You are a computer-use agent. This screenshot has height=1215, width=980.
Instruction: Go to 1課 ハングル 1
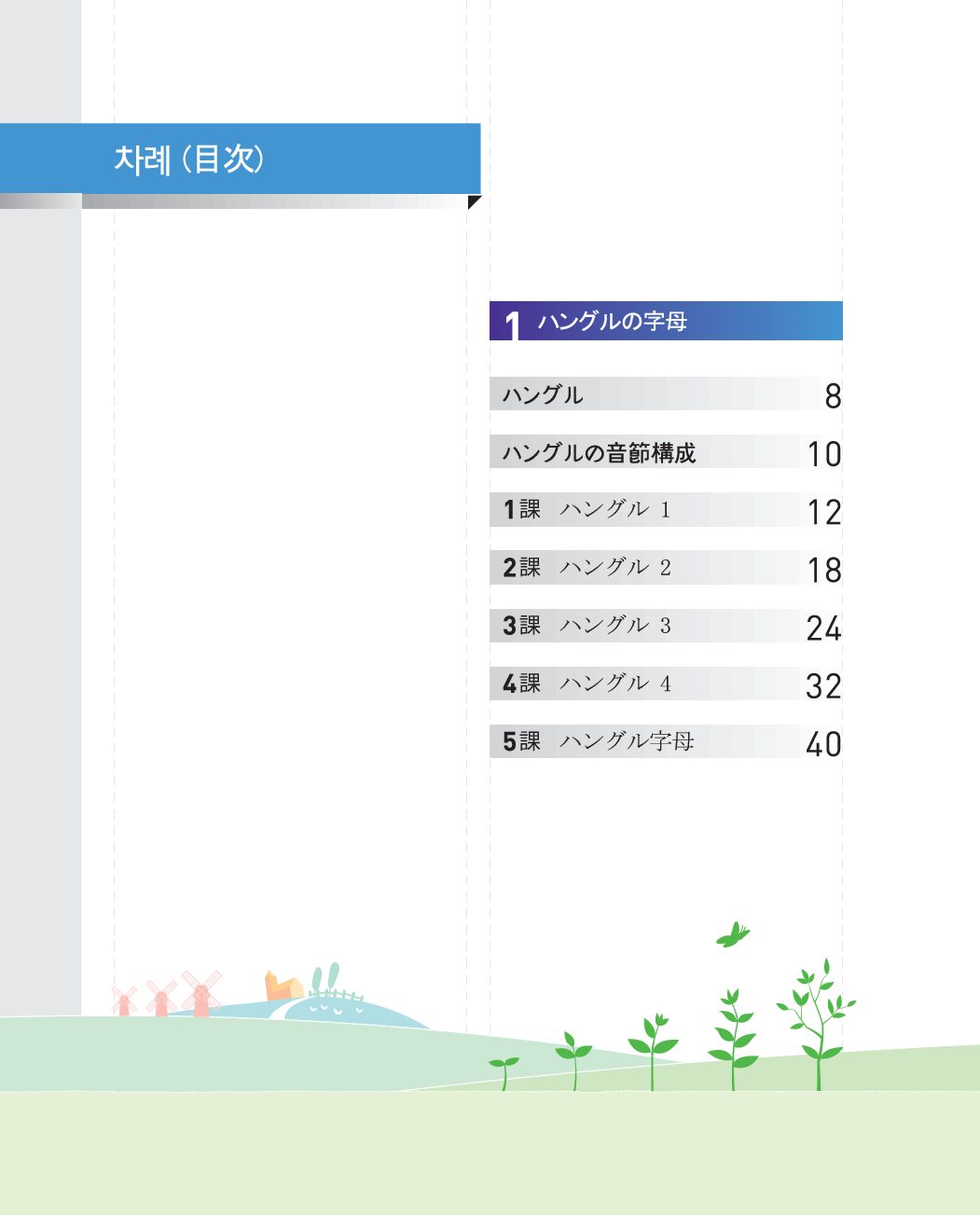(587, 510)
